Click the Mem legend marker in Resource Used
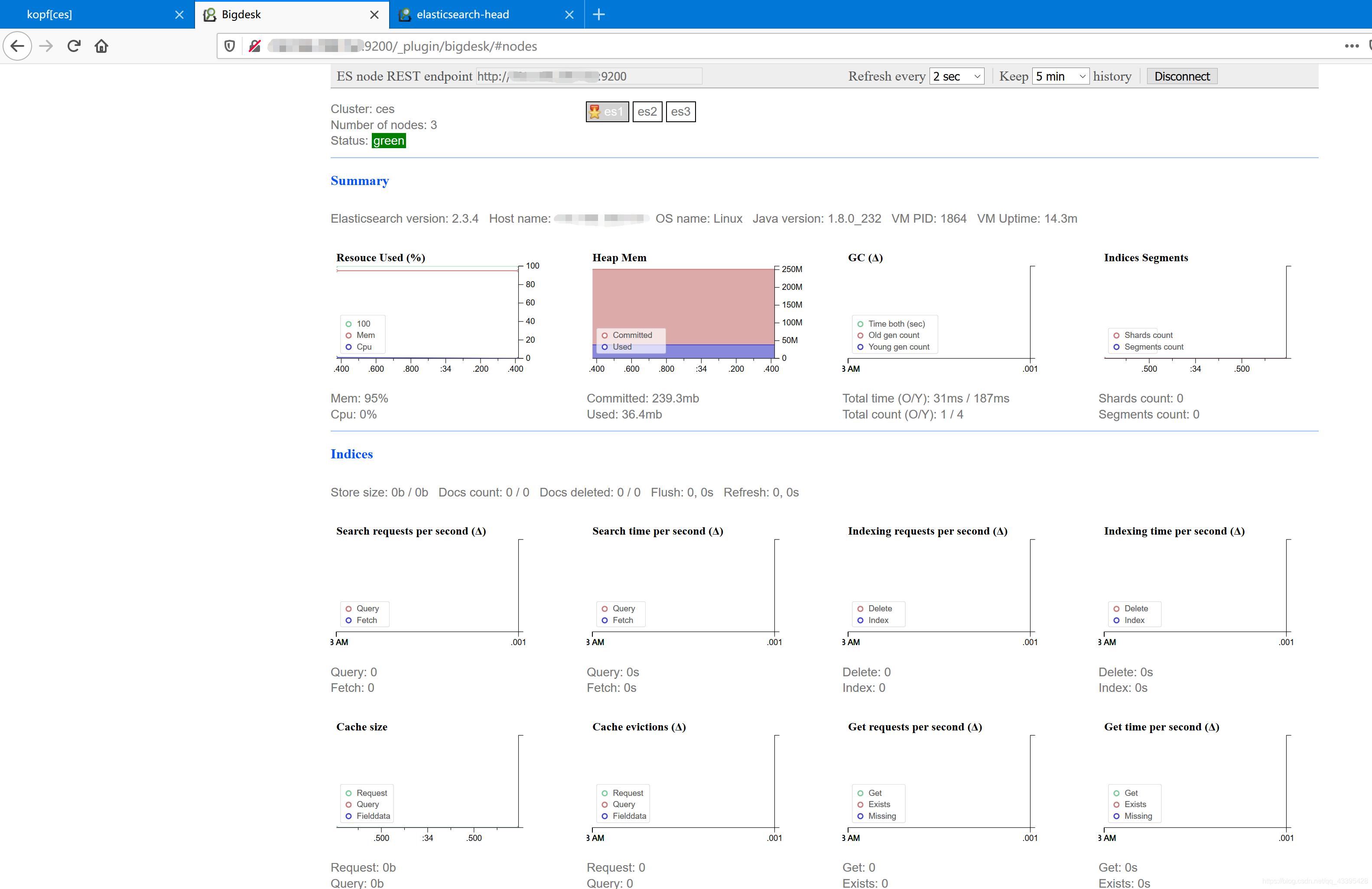The image size is (1372, 889). pos(348,335)
